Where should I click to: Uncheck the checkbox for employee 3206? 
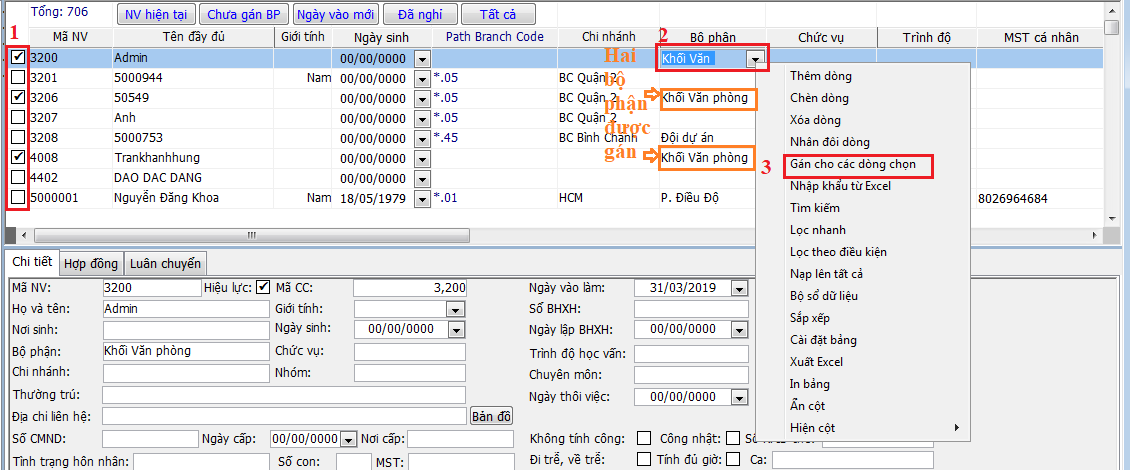[18, 97]
